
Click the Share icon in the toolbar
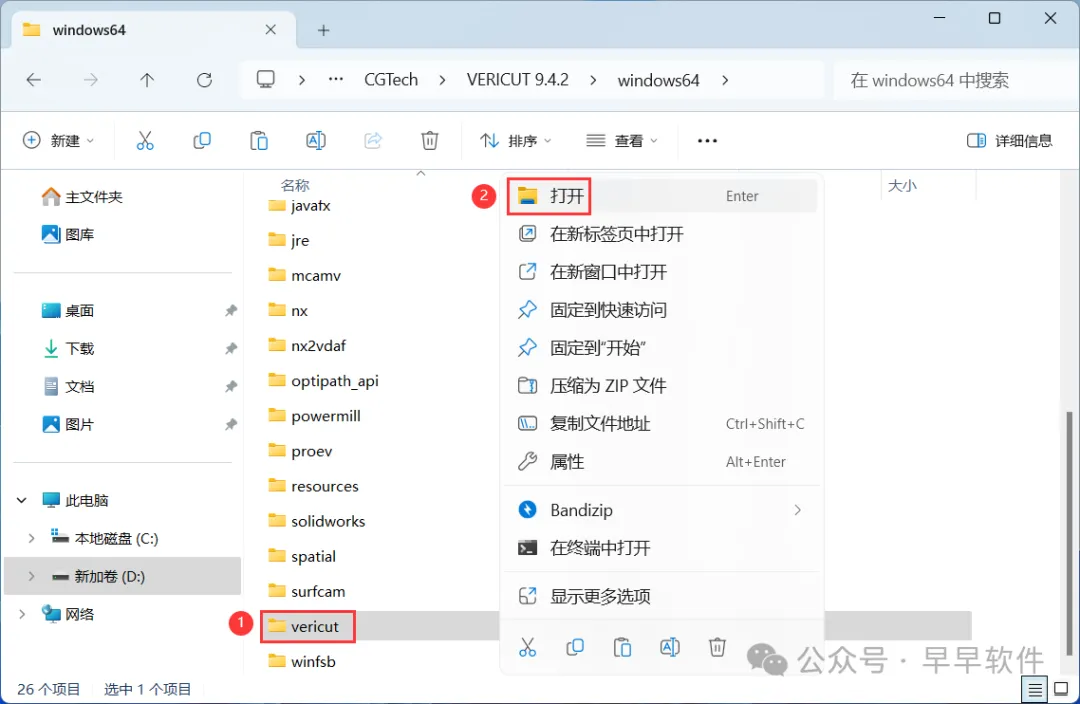coord(373,141)
